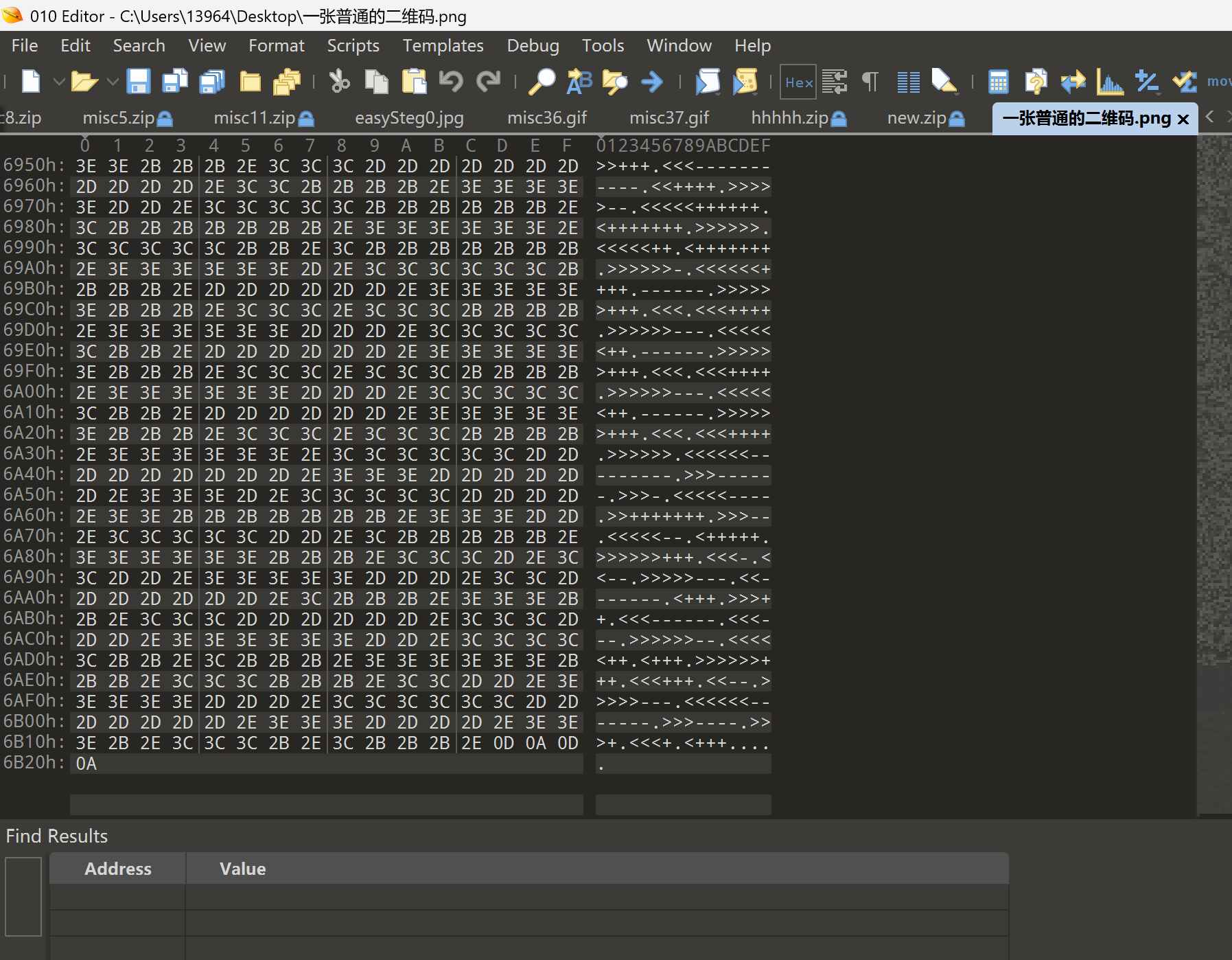Screen dimensions: 1232x960
Task: Click the Address column header in Find Results
Action: click(117, 869)
